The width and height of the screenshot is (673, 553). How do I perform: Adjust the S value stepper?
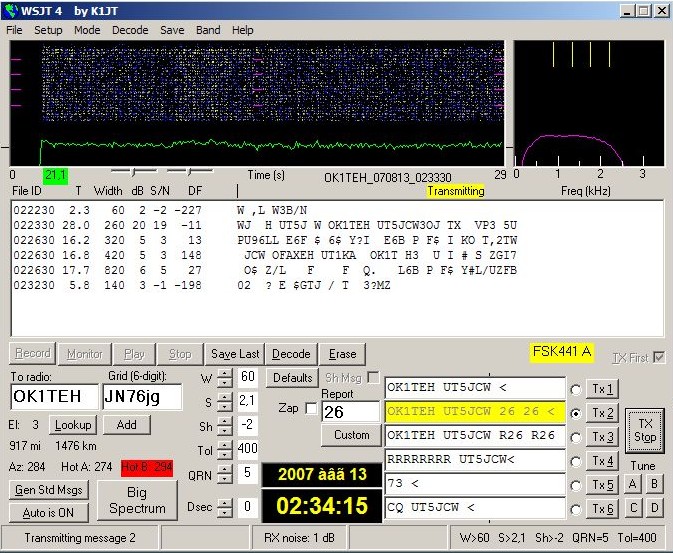point(225,402)
